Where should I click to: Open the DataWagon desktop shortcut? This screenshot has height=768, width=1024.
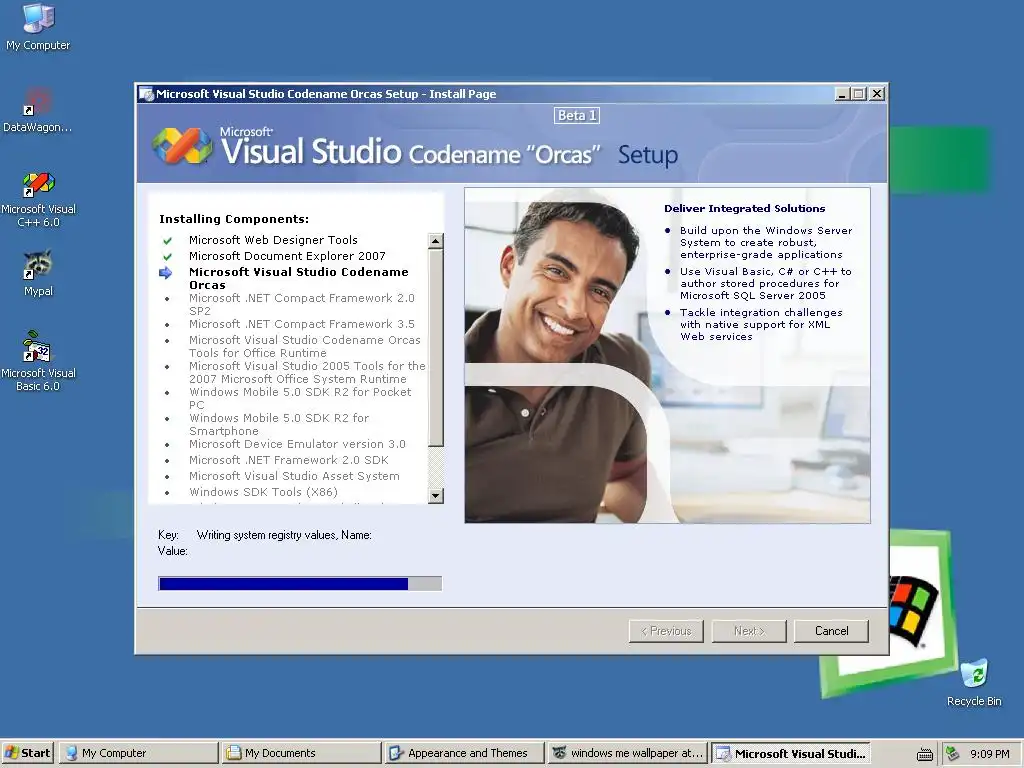pos(38,110)
